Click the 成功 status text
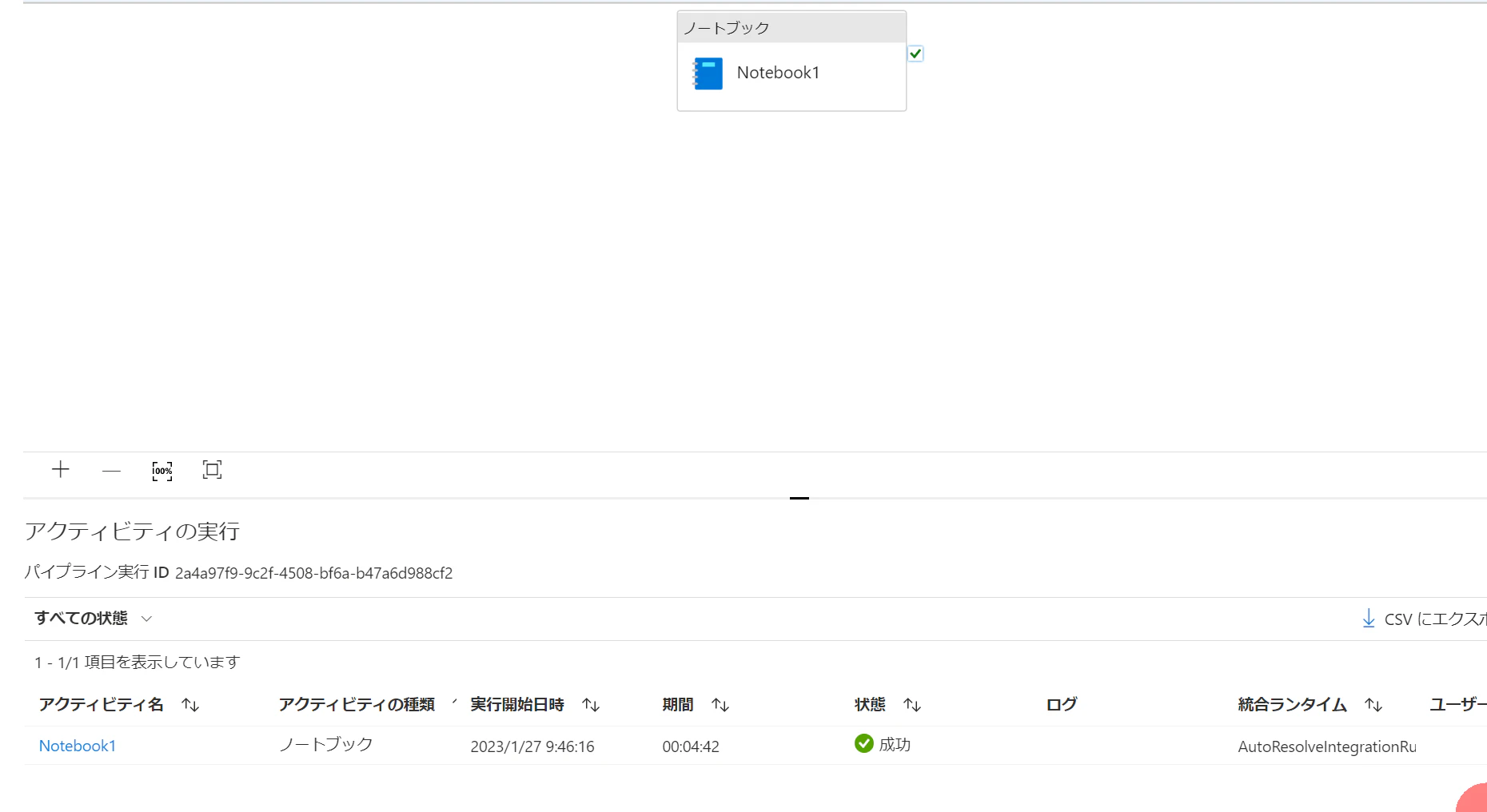1487x812 pixels. (x=895, y=745)
